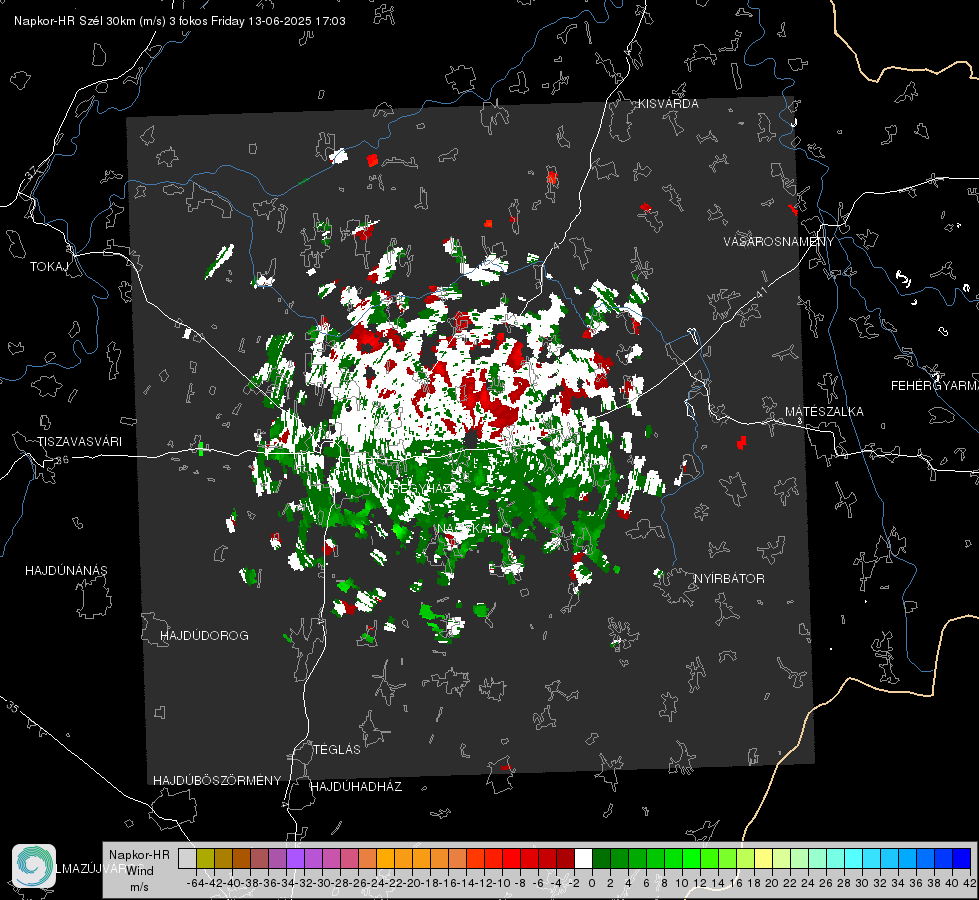Viewport: 979px width, 900px height.
Task: Select the FEHÉRGYARMAT town label
Action: coord(934,386)
